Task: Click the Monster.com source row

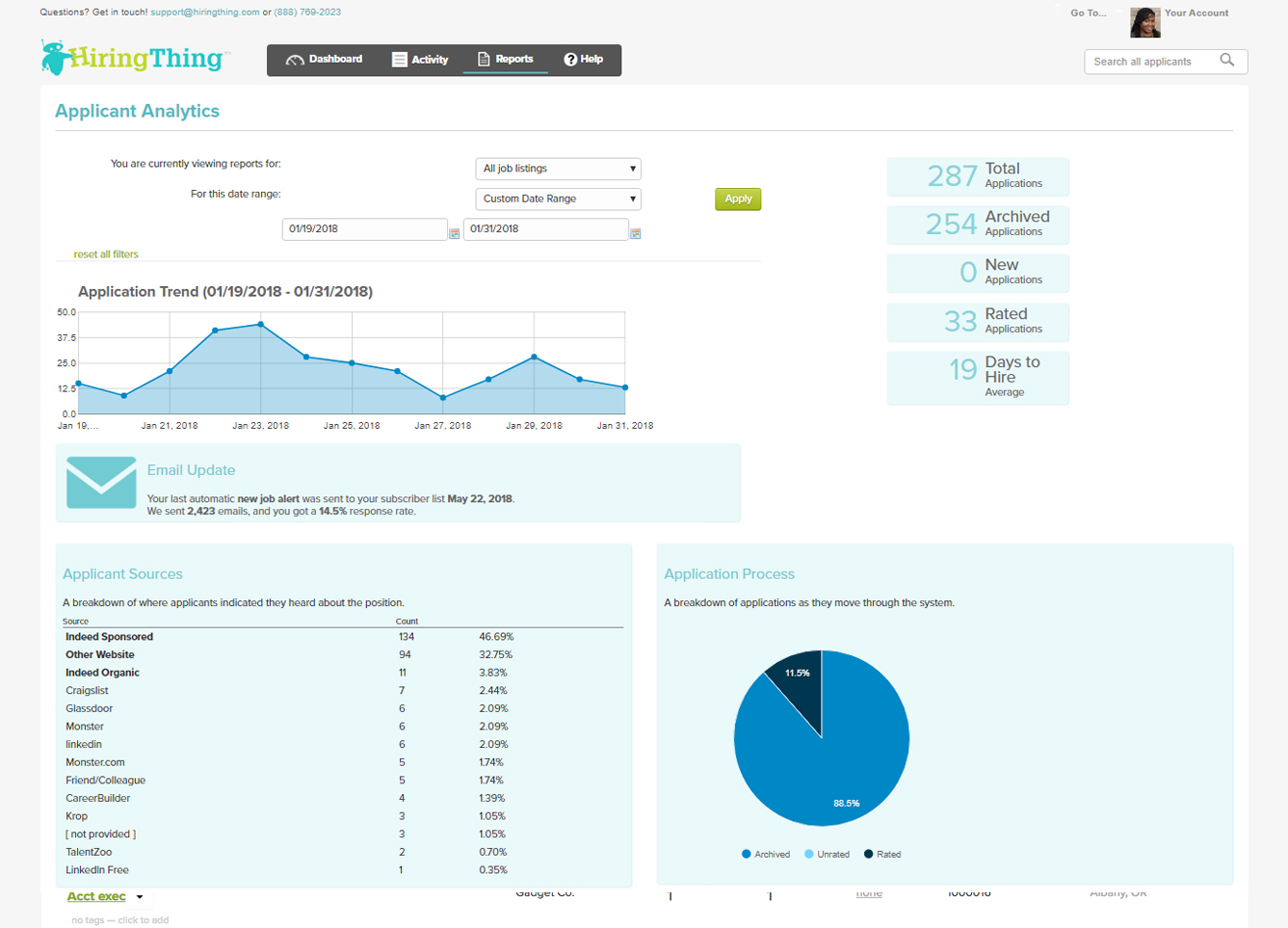Action: click(x=343, y=762)
